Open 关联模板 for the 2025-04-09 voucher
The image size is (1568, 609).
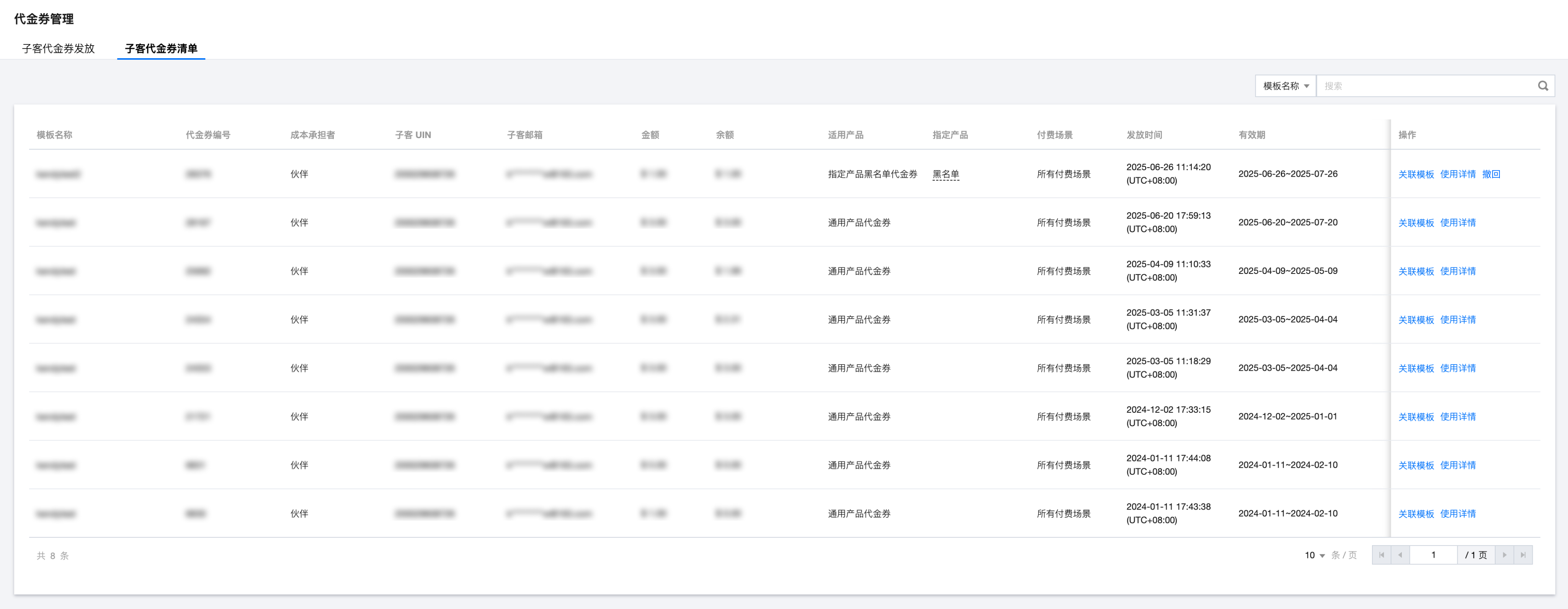click(1416, 271)
